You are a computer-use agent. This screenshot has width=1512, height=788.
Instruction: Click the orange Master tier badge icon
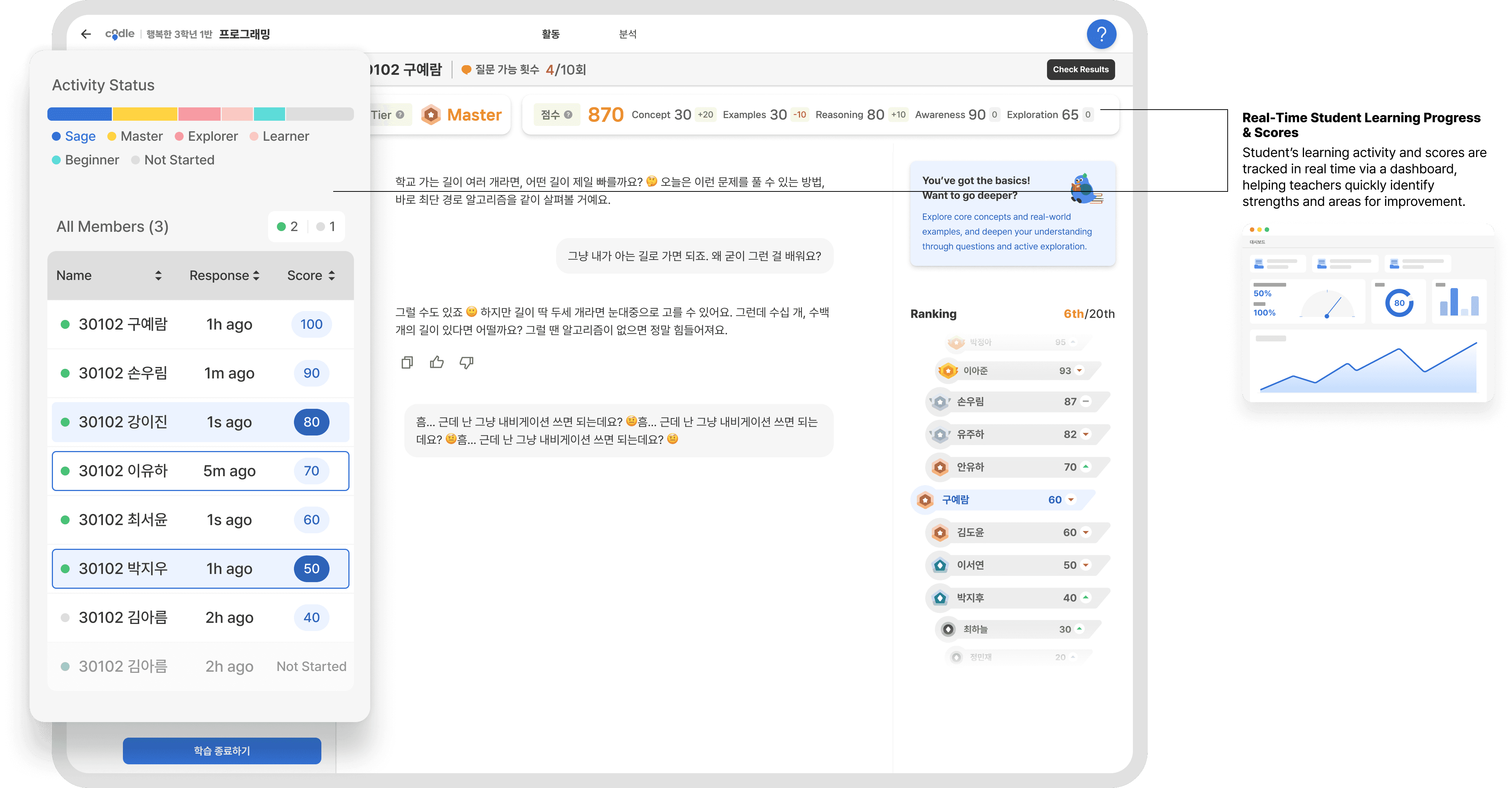point(431,114)
